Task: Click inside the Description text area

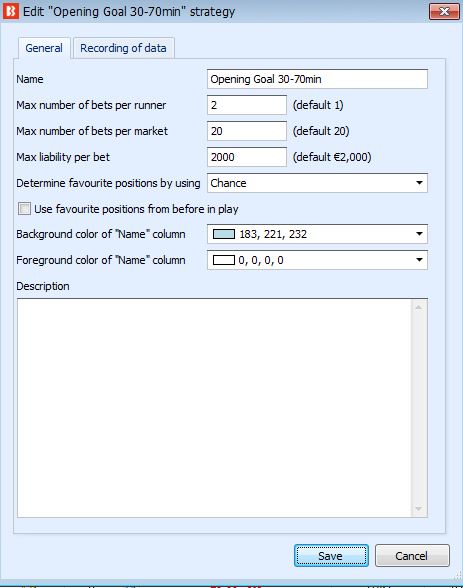Action: 214,408
